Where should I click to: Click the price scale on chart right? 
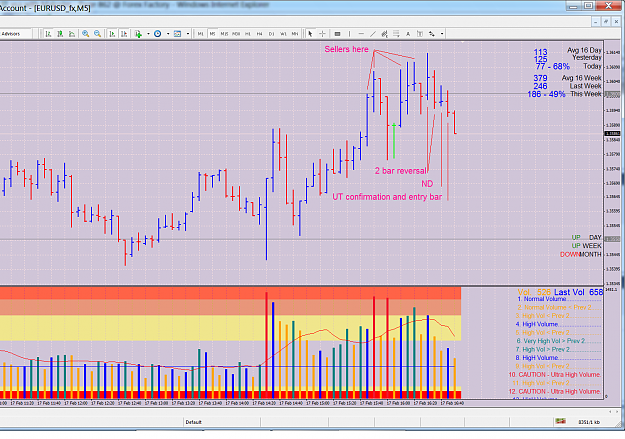click(x=612, y=163)
